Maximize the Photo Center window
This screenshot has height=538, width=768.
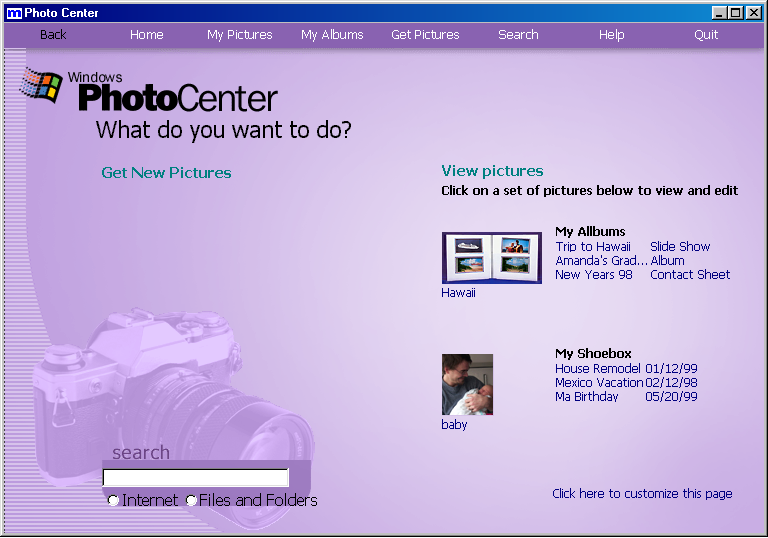(x=736, y=13)
